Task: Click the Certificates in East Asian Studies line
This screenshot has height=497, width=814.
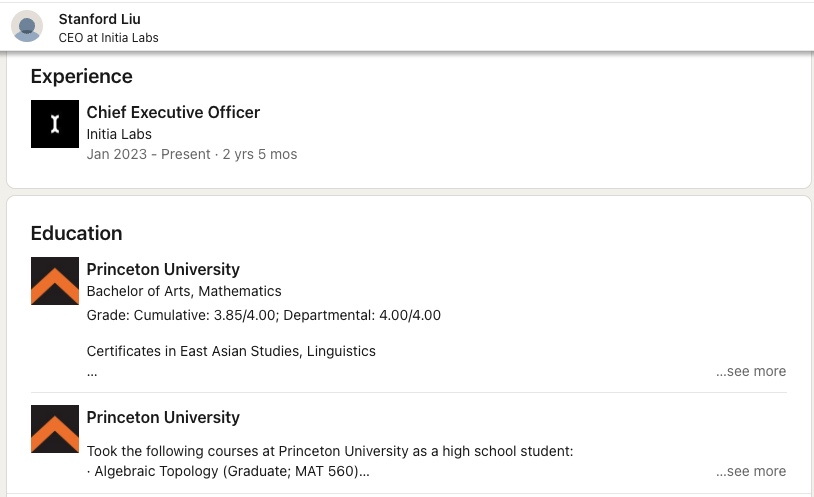Action: 231,351
